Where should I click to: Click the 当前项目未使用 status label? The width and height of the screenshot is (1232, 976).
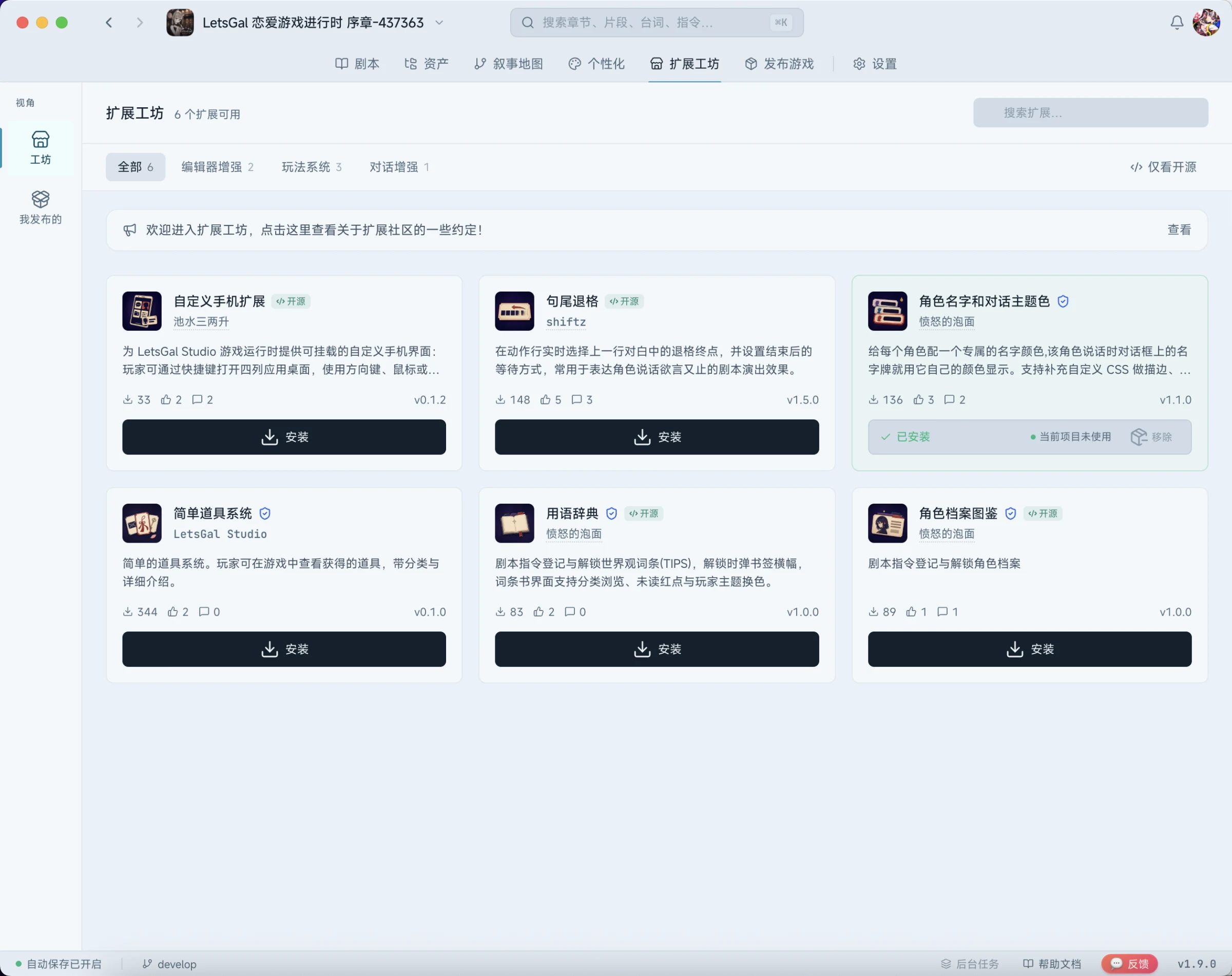1070,437
